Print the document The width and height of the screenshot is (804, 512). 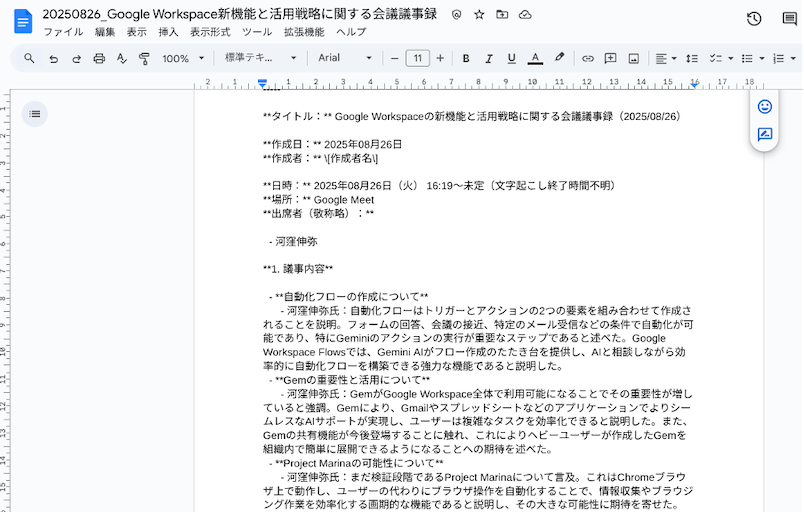tap(99, 58)
